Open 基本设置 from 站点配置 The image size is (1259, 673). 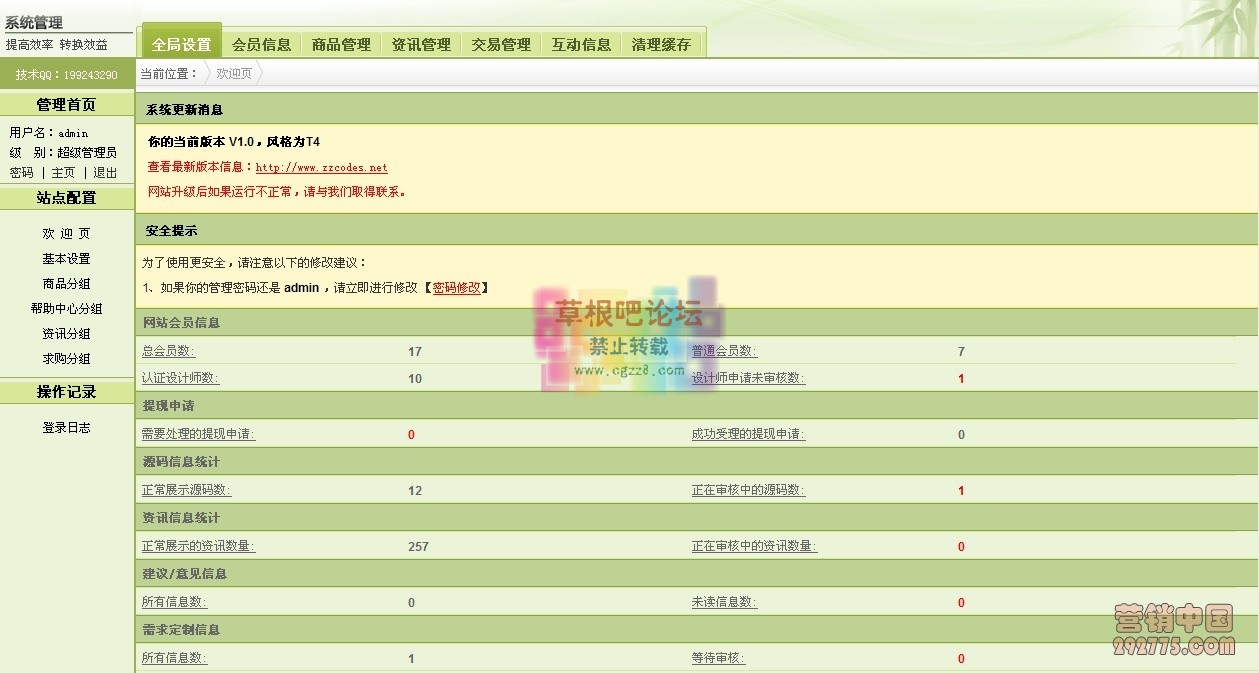(66, 258)
